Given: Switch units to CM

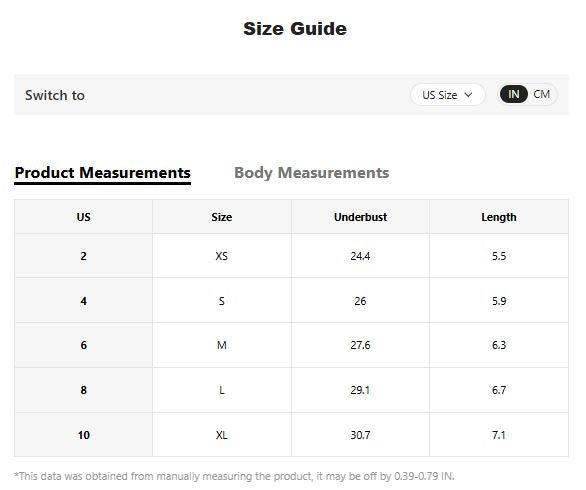Looking at the screenshot, I should 542,94.
